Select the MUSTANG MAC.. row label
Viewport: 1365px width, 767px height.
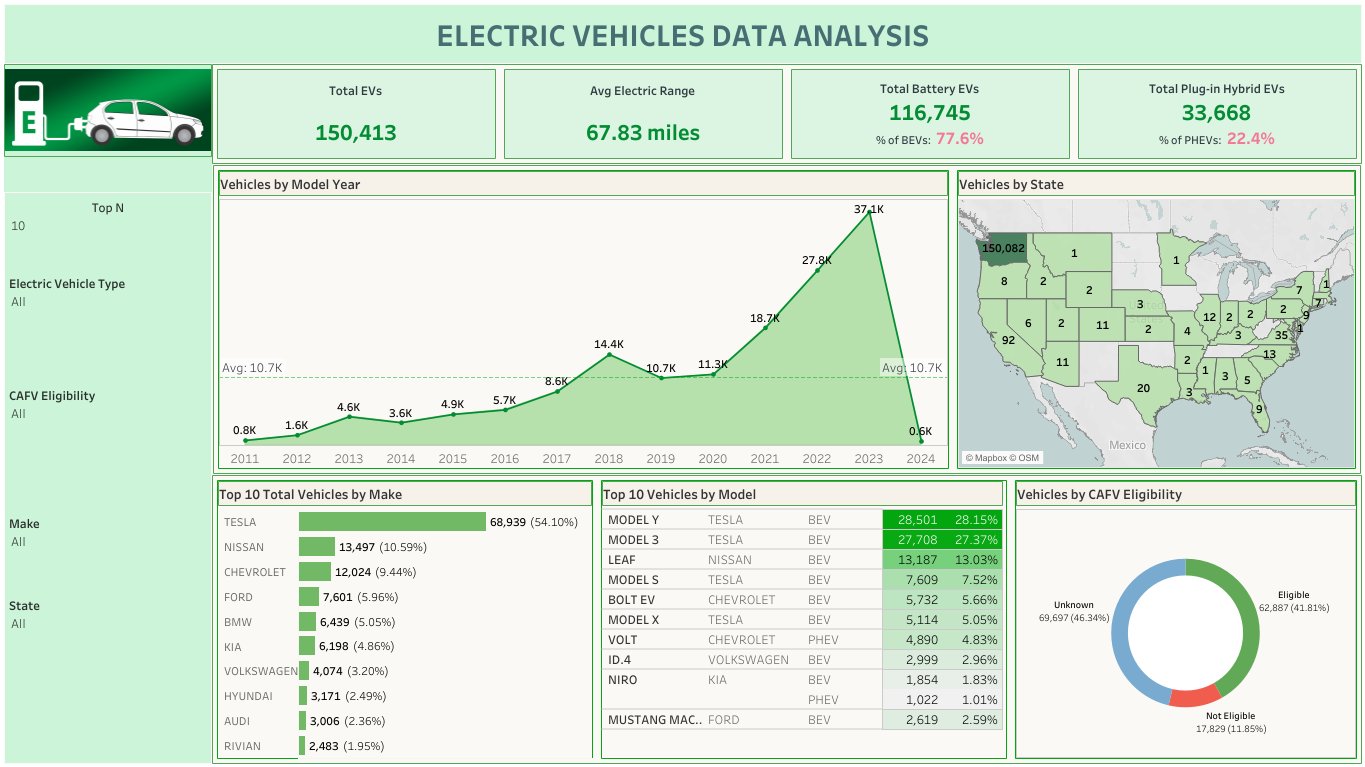pyautogui.click(x=655, y=720)
